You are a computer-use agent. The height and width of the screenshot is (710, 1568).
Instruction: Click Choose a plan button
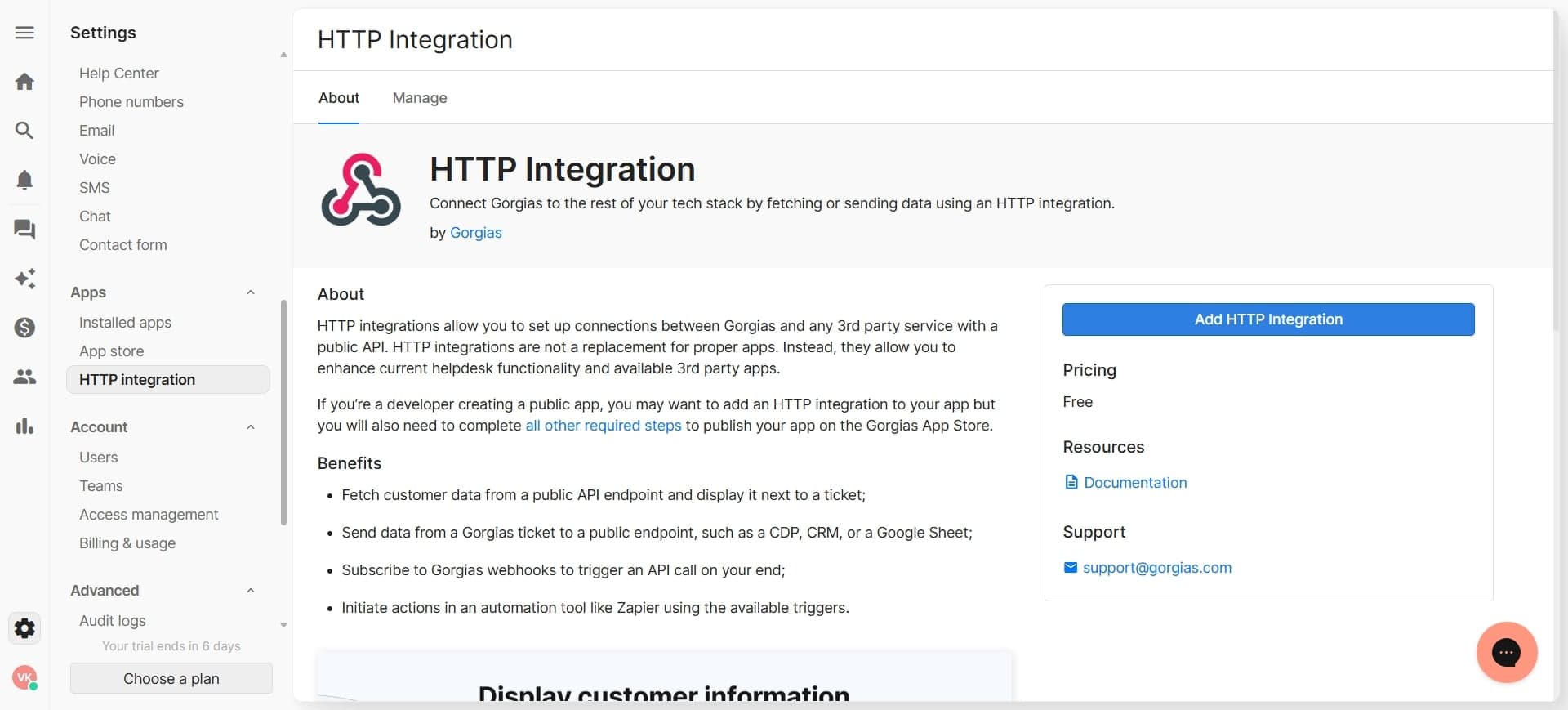tap(171, 679)
